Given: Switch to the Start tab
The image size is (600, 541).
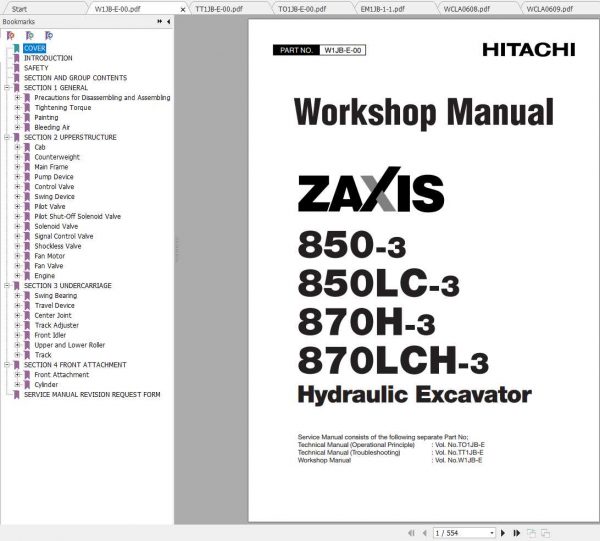Looking at the screenshot, I should (x=19, y=9).
